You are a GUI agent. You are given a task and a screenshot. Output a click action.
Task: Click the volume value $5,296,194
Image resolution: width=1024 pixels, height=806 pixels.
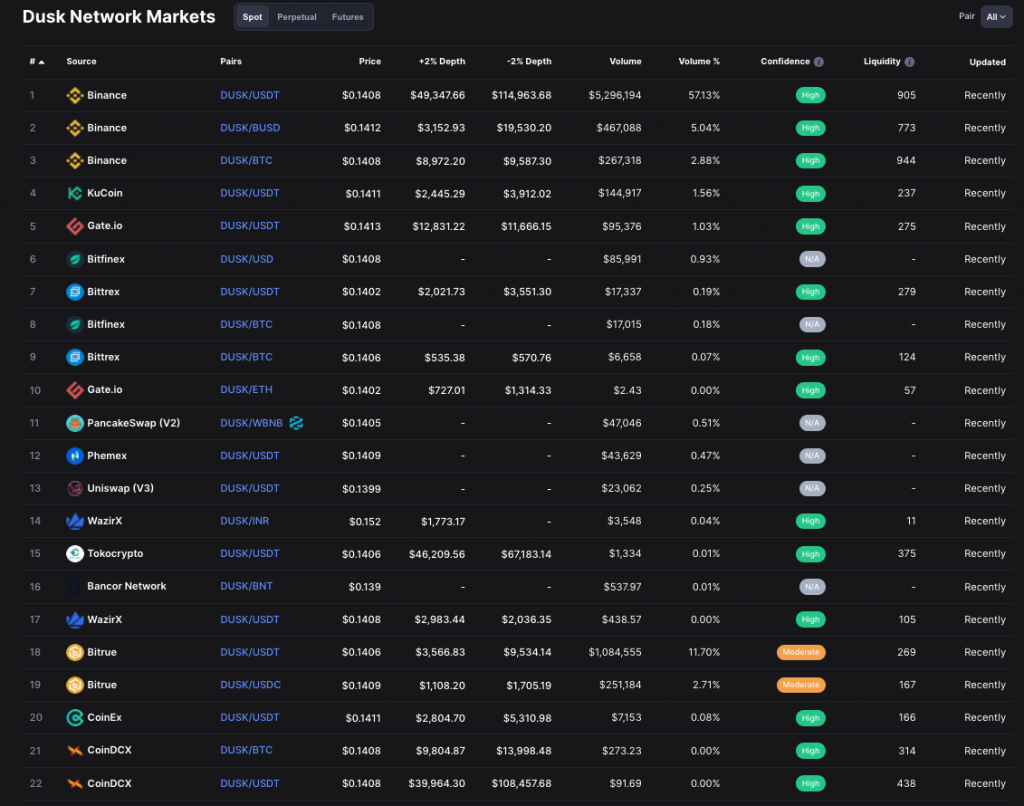click(x=615, y=95)
